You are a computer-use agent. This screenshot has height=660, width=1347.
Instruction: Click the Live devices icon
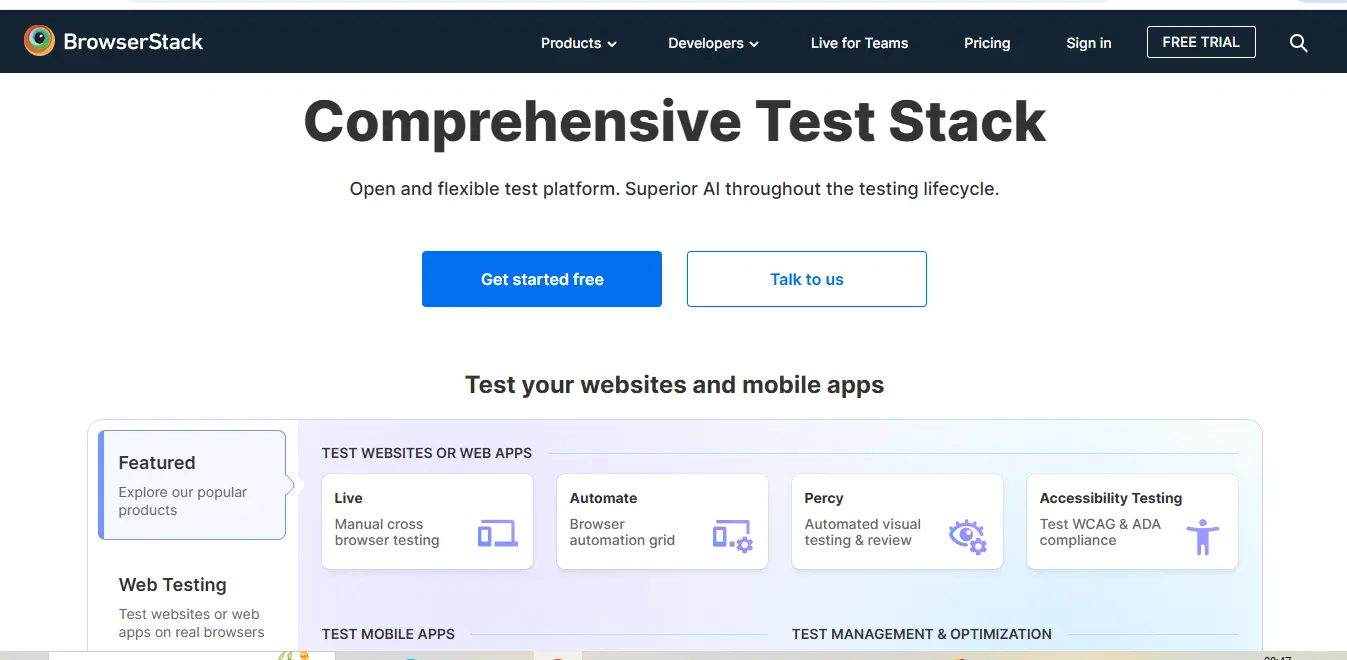[497, 534]
